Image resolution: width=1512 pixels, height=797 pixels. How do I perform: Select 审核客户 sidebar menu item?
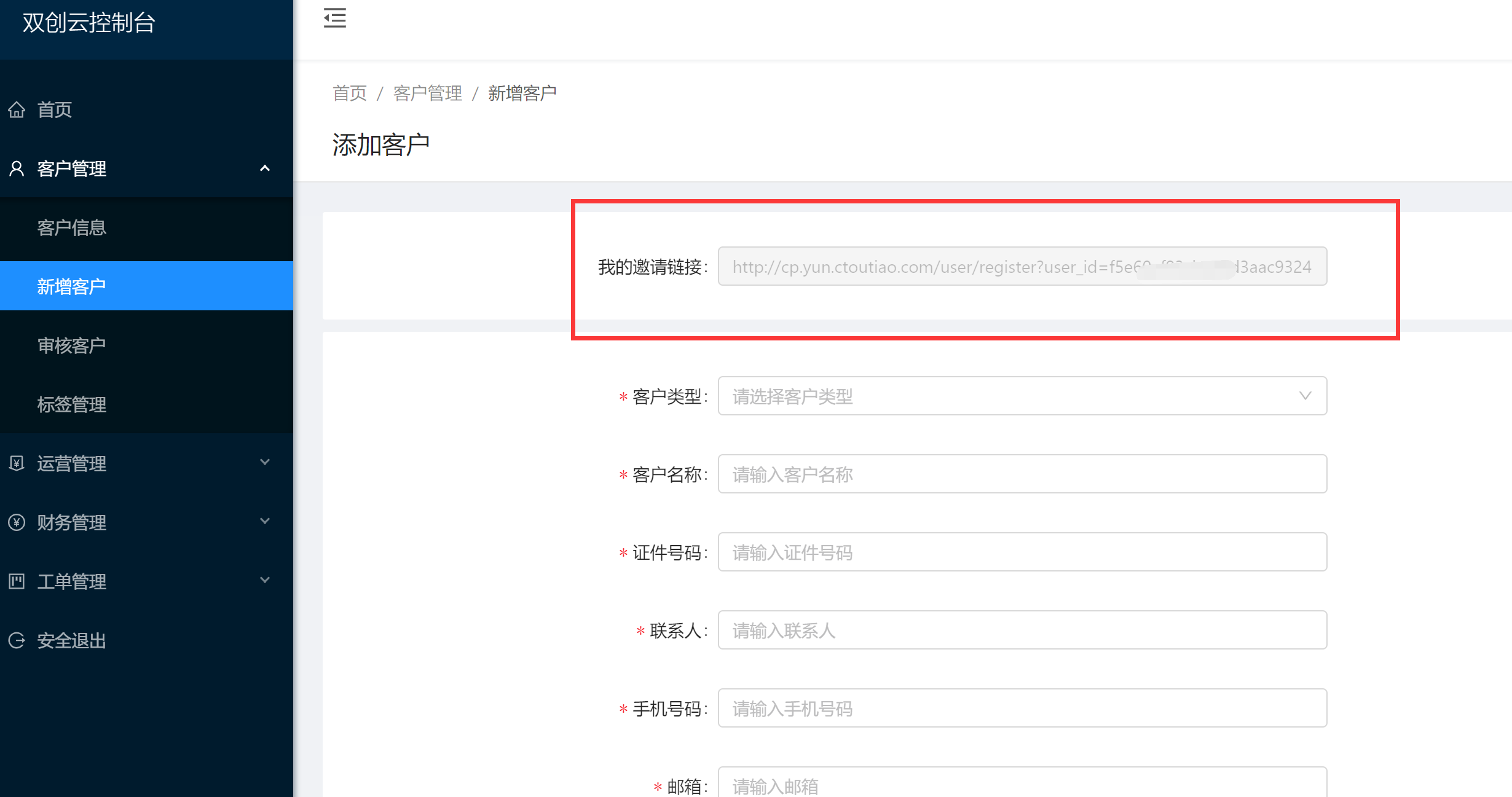pyautogui.click(x=71, y=345)
